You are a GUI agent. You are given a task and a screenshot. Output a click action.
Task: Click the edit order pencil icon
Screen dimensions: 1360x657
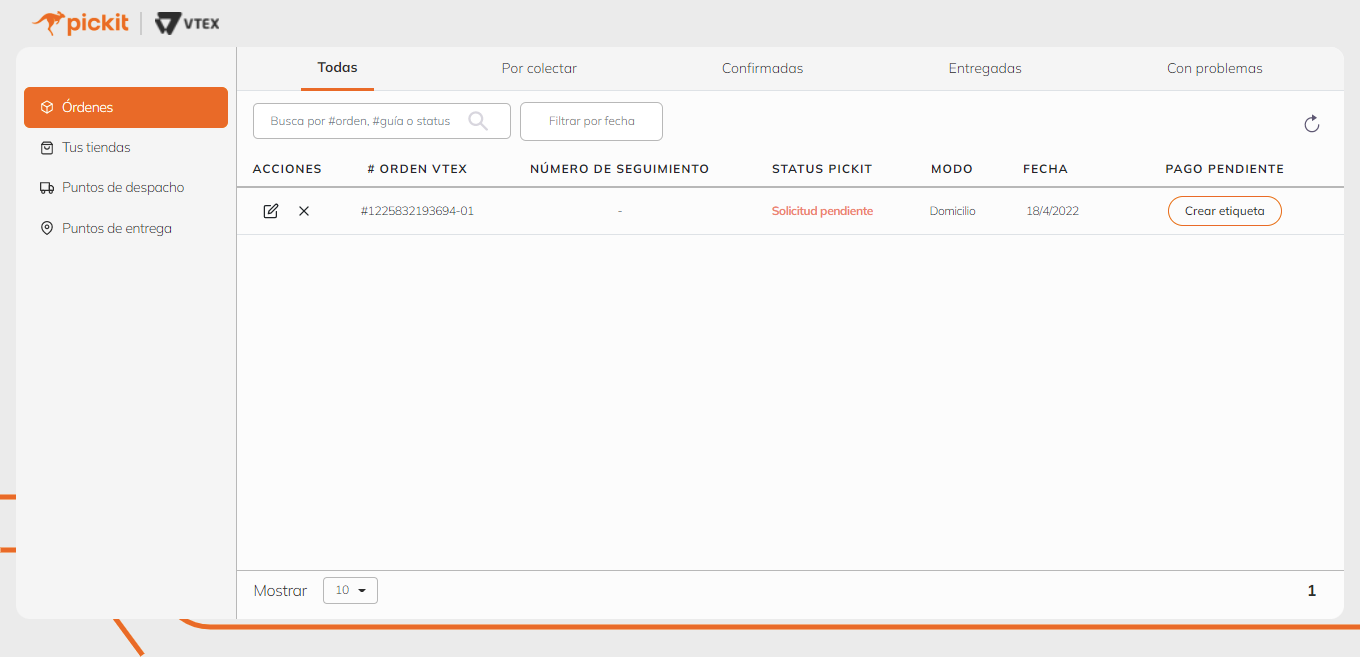tap(270, 211)
